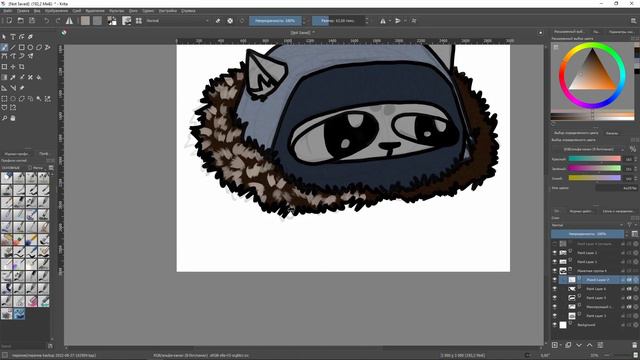
Task: Open the brush blending mode dropdown
Action: (x=178, y=20)
